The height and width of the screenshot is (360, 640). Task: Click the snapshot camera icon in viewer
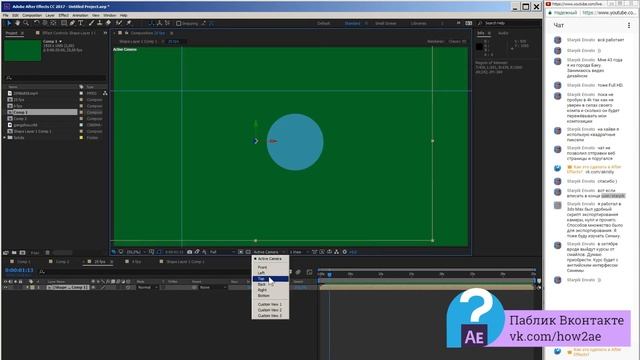coord(189,252)
